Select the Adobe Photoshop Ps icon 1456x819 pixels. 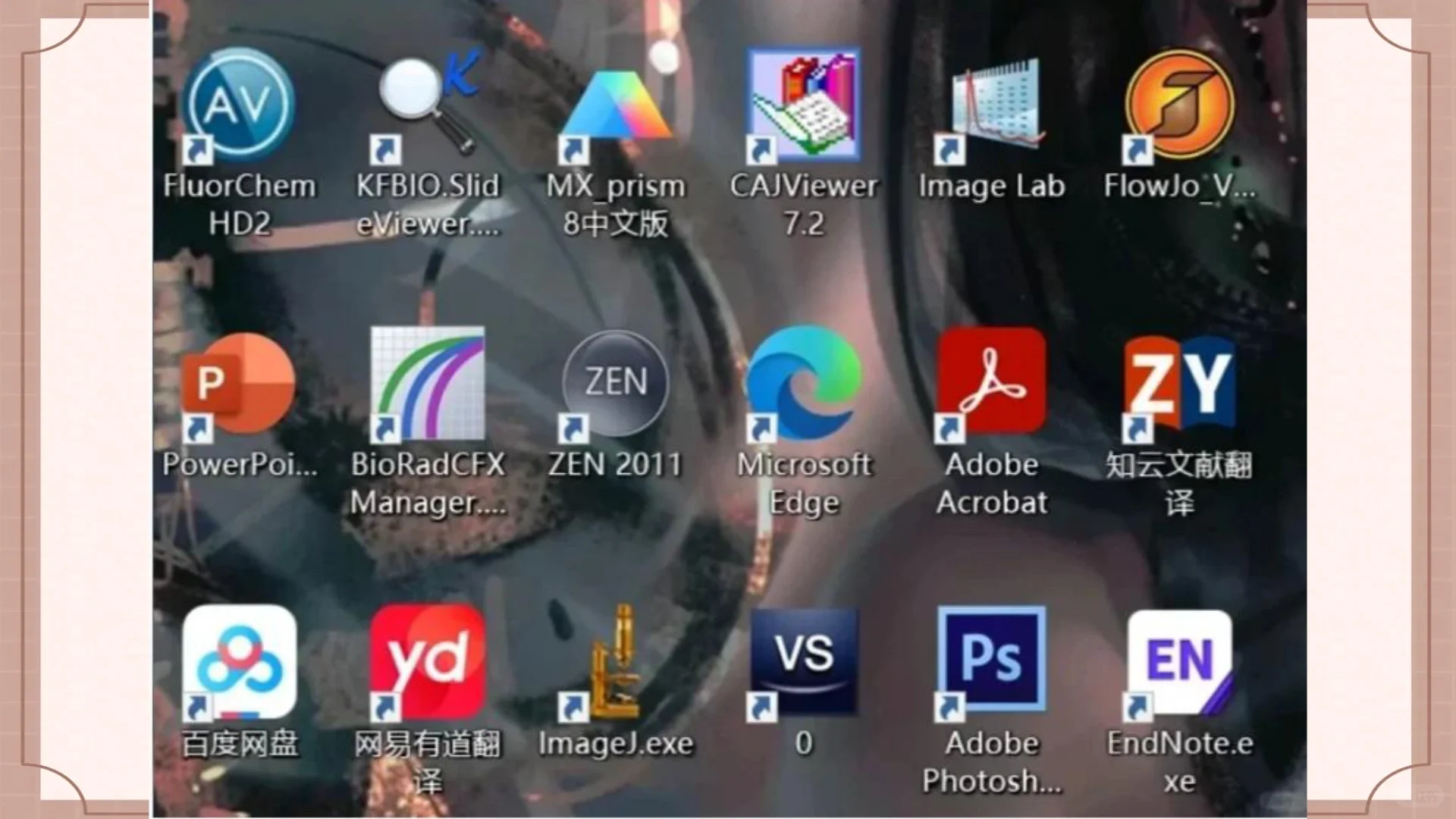992,660
